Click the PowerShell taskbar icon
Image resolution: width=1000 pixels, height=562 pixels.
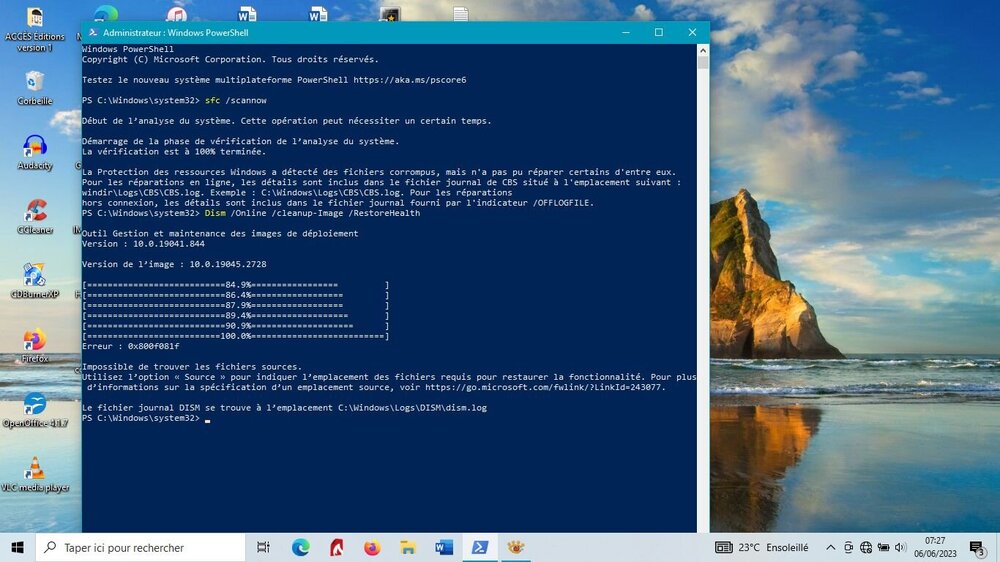pyautogui.click(x=480, y=548)
